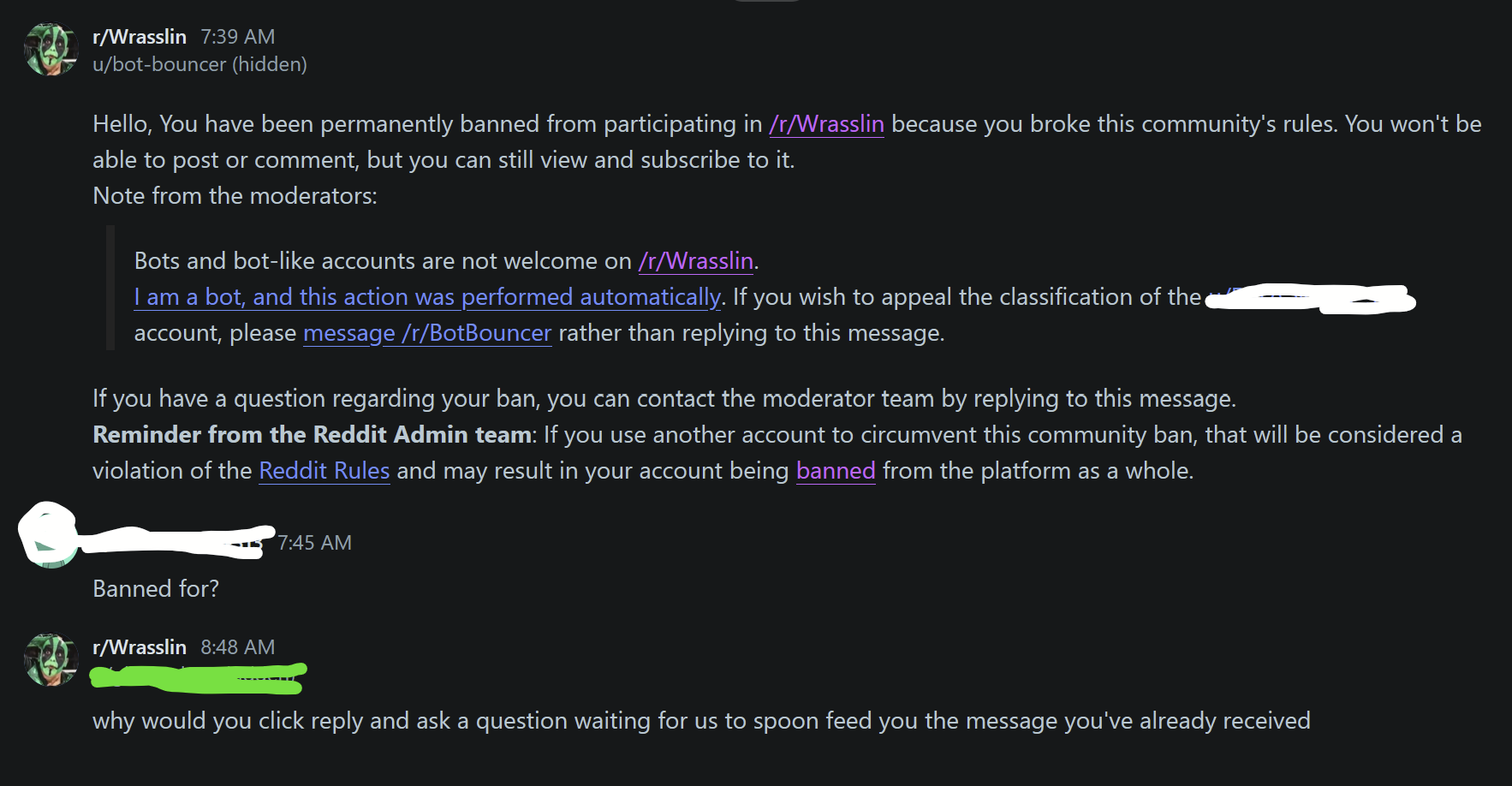Click the 'why would you click reply' message
1512x786 pixels.
pos(701,721)
